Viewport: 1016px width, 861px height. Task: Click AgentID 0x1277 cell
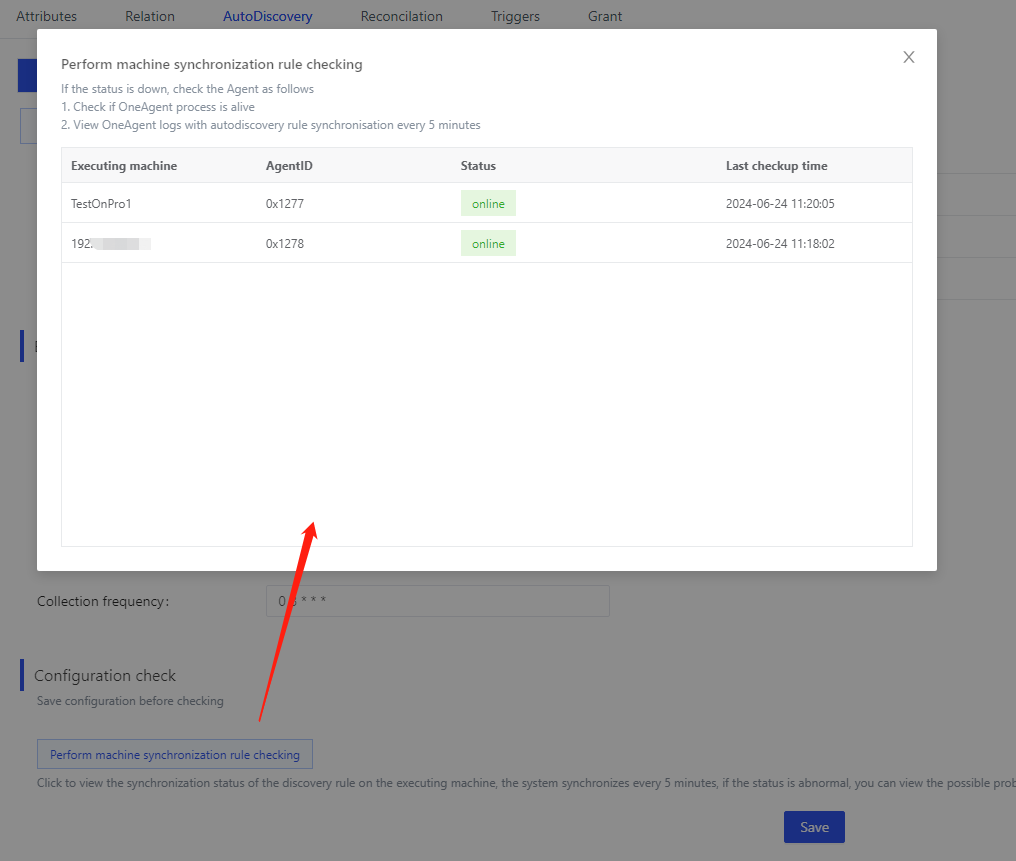pos(284,203)
